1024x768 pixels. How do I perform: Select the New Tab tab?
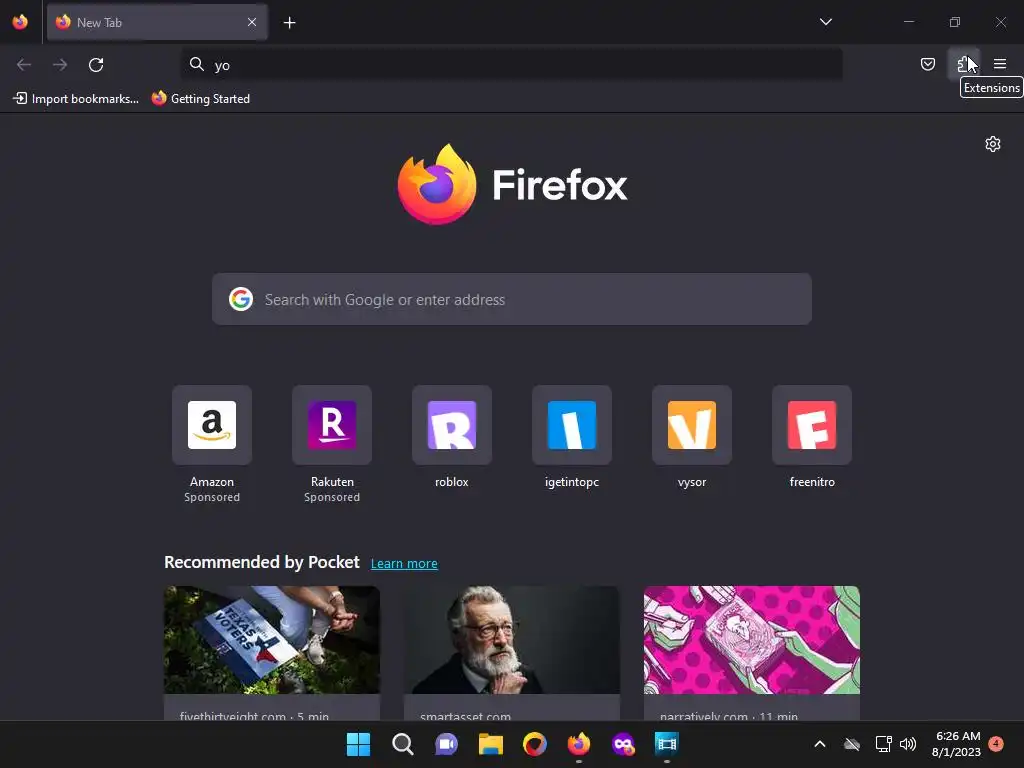click(x=157, y=22)
